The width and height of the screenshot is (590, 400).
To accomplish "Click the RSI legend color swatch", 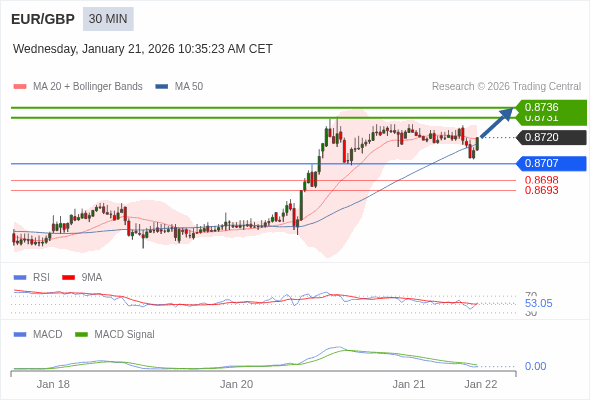I will click(20, 278).
